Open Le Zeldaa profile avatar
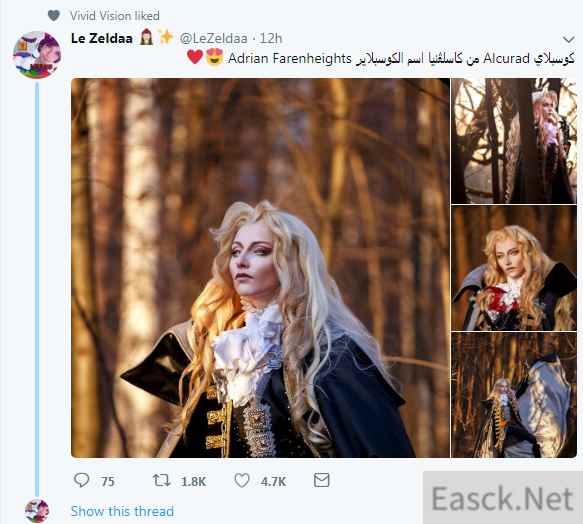The image size is (583, 524). [36, 55]
